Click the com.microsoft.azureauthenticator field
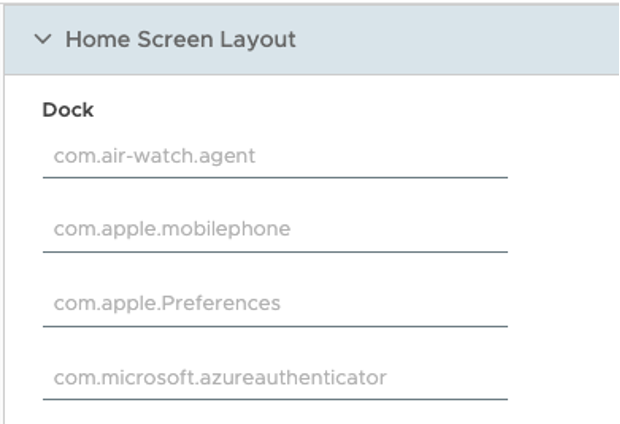This screenshot has height=424, width=620. 274,378
